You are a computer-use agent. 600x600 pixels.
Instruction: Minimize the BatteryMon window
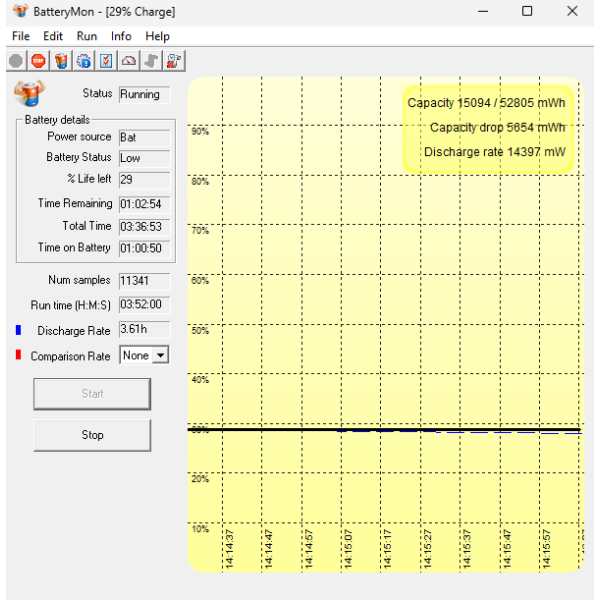pos(483,11)
